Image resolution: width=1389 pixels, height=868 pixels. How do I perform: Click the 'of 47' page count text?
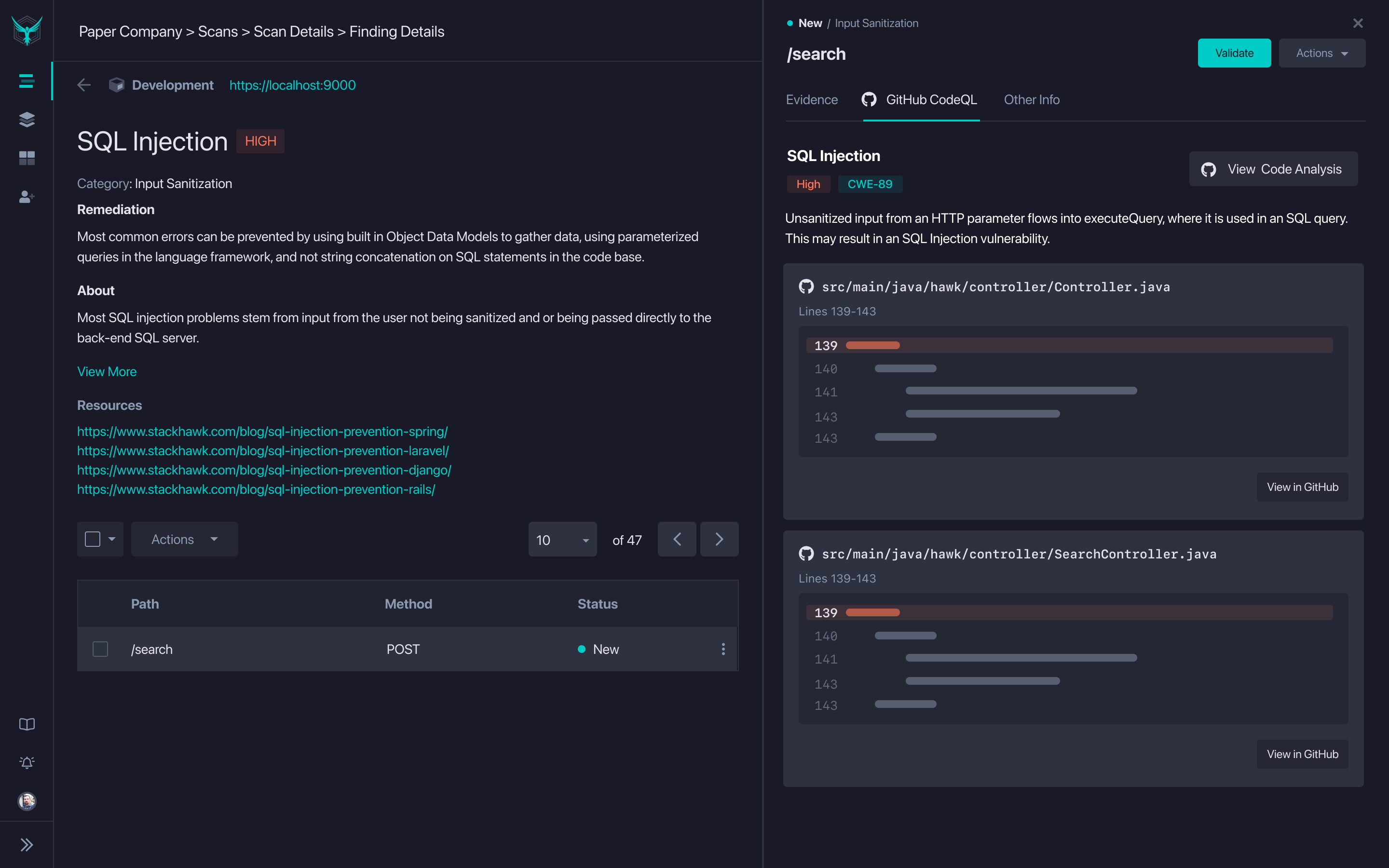point(627,540)
